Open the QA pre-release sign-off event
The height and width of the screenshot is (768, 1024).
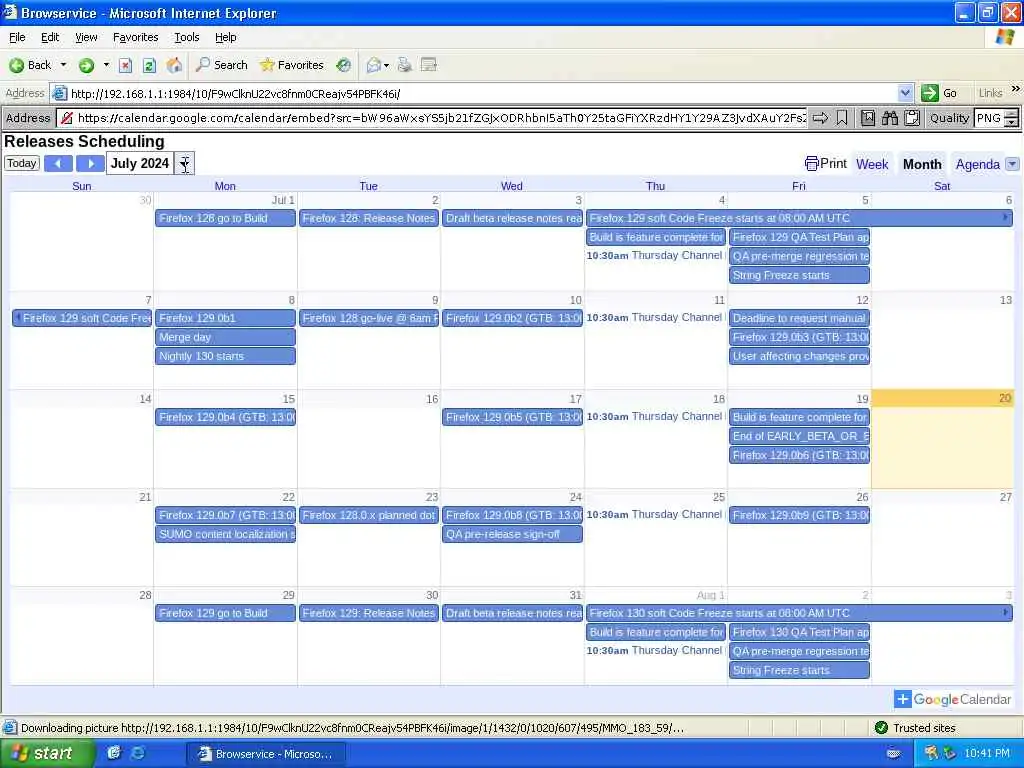[x=513, y=534]
